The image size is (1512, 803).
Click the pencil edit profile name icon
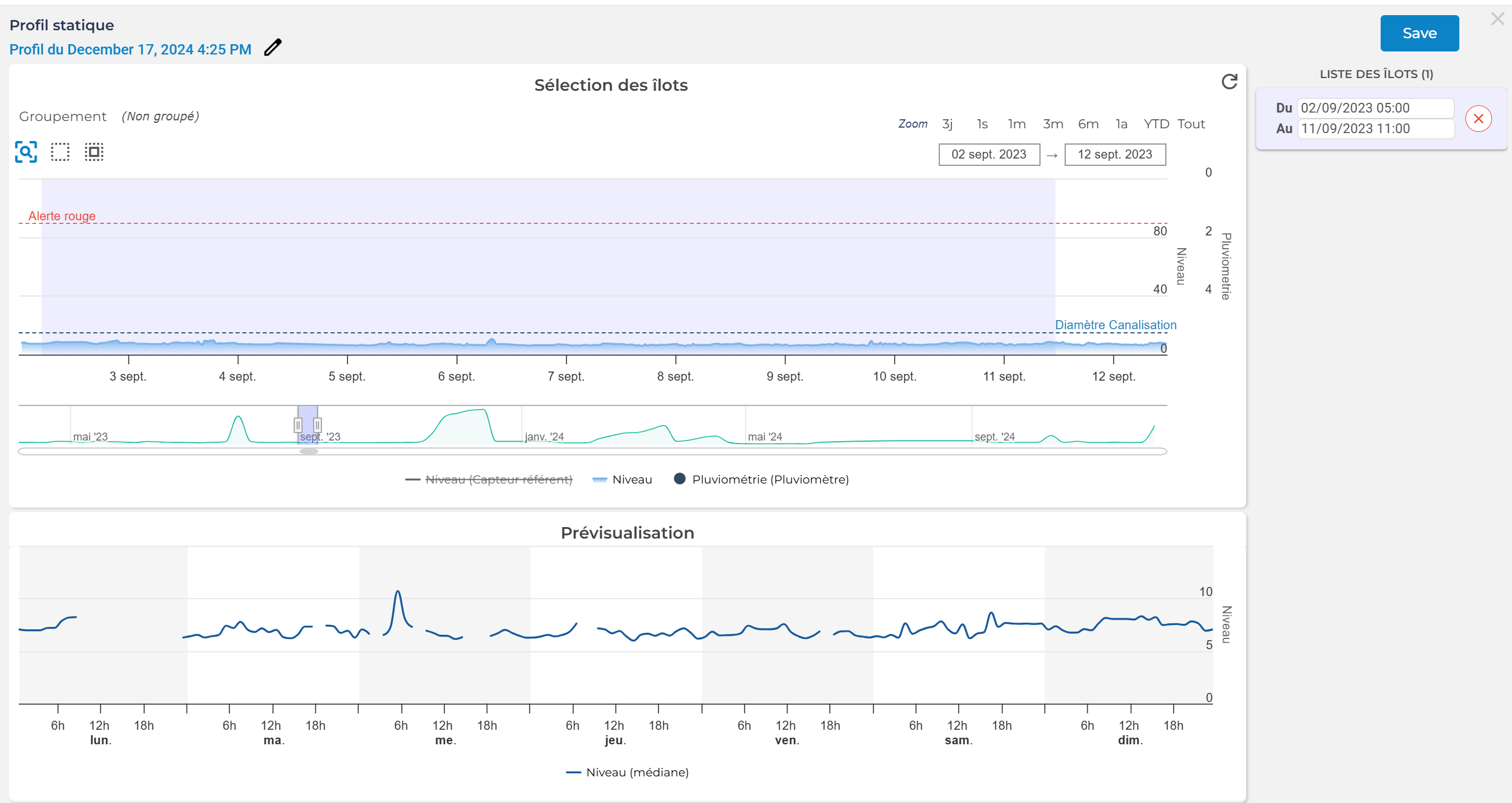273,48
